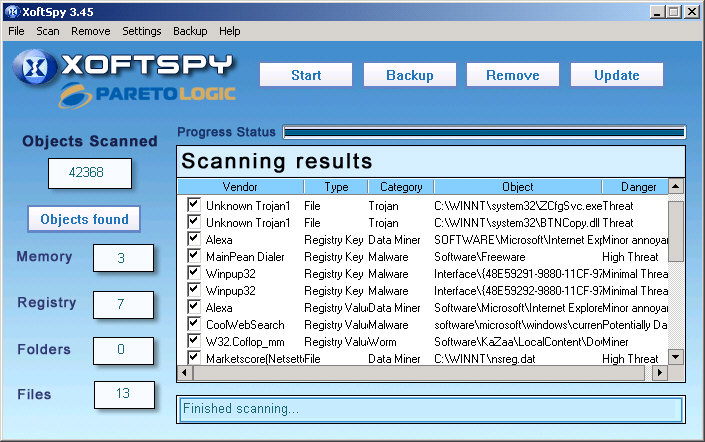
Task: Uncheck the BTNCopy.dll Trojan row checkbox
Action: (x=194, y=222)
